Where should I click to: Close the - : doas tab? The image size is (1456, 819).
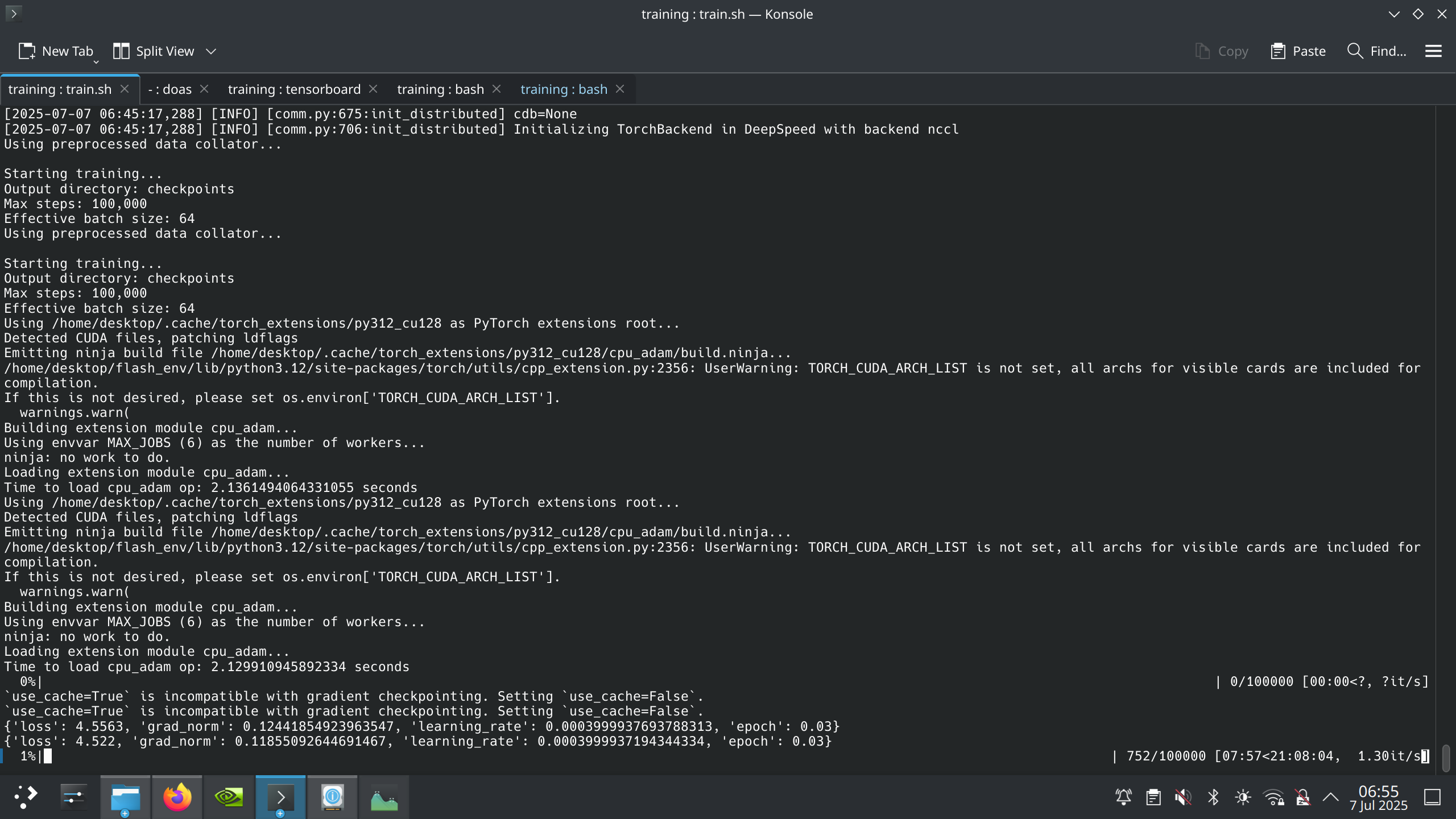pos(204,89)
